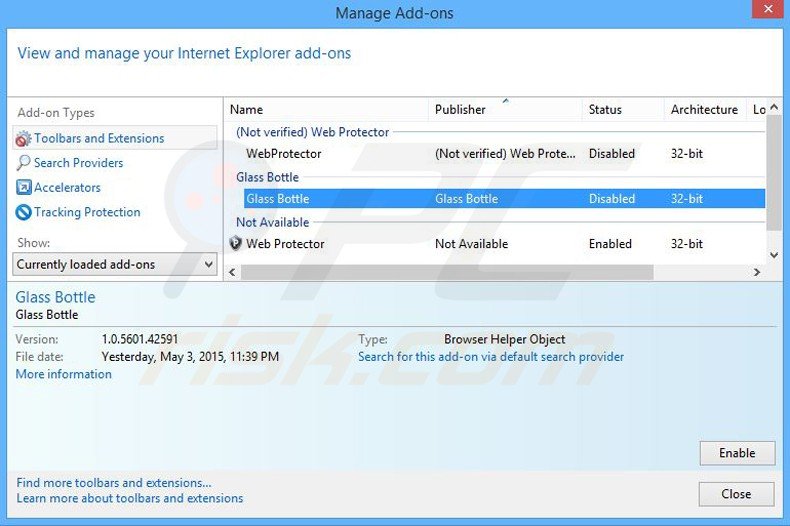
Task: Click the vertical scrollbar thumb
Action: point(774,173)
